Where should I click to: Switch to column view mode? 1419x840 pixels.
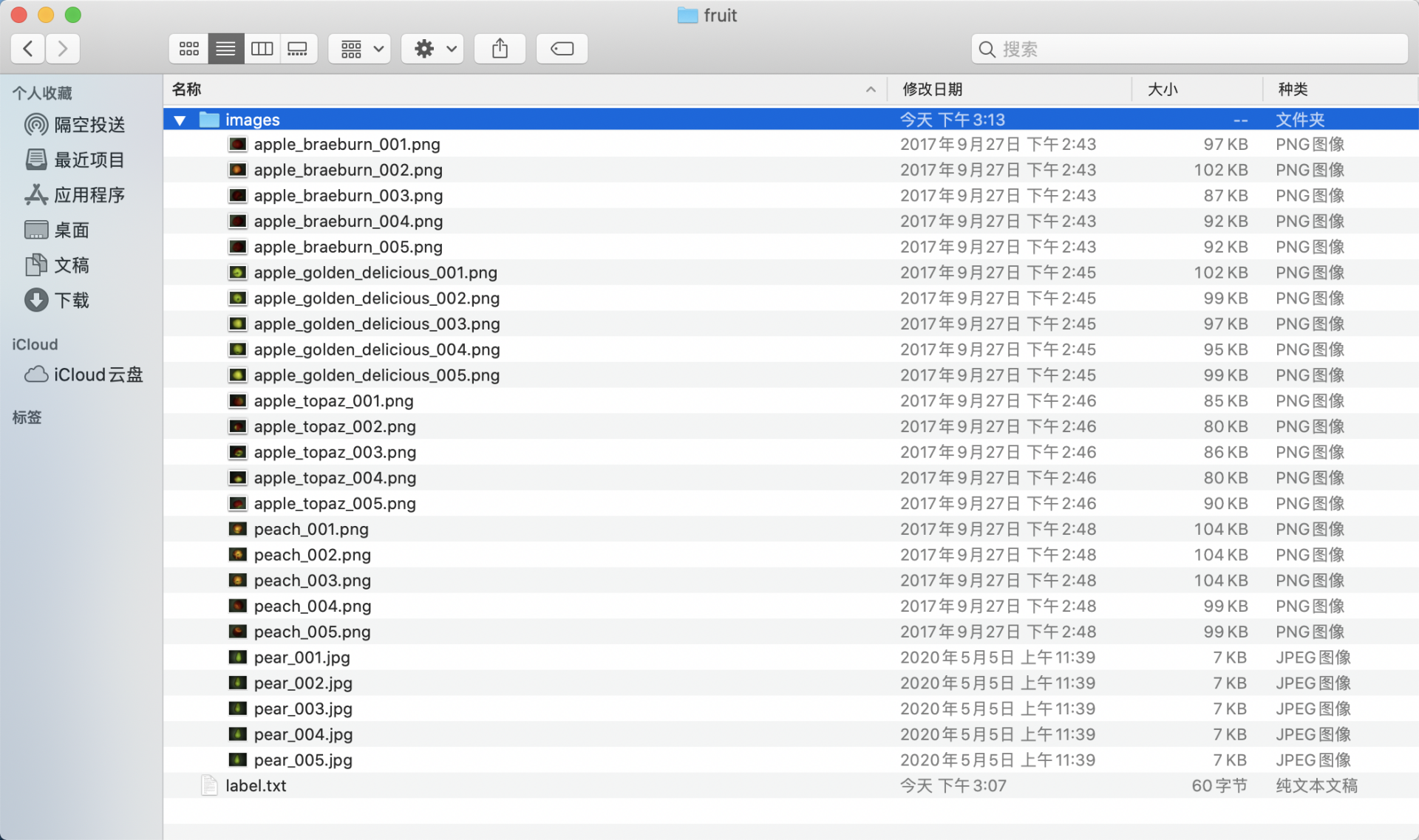[x=262, y=49]
